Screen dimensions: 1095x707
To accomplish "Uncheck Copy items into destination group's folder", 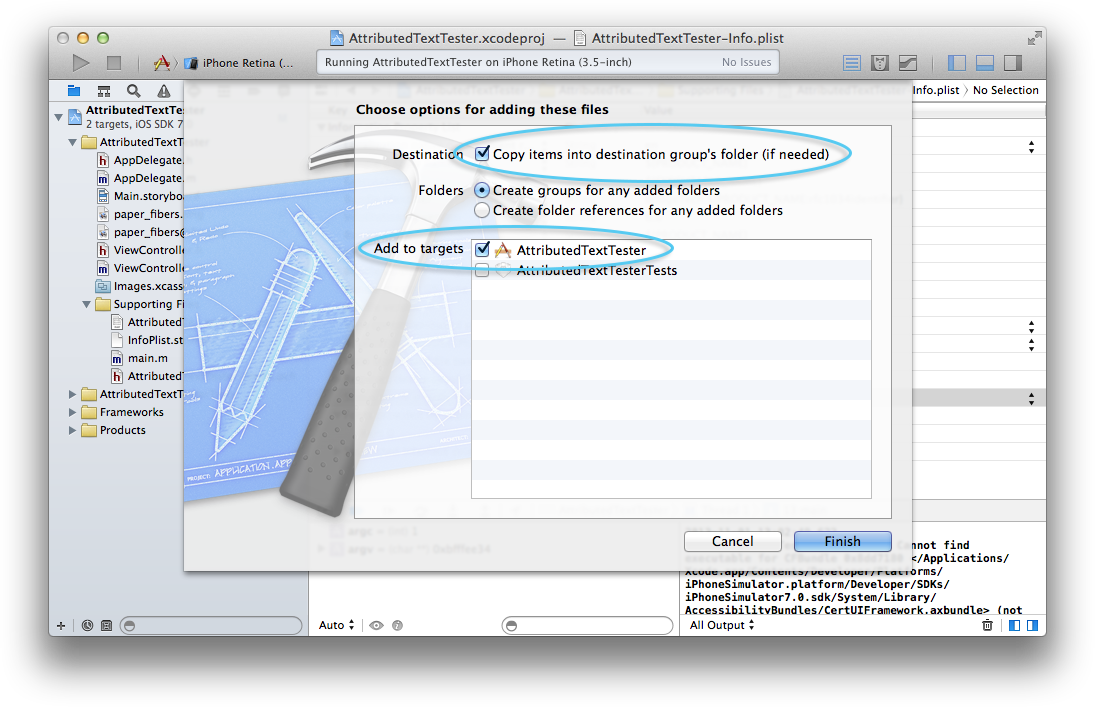I will pos(482,153).
